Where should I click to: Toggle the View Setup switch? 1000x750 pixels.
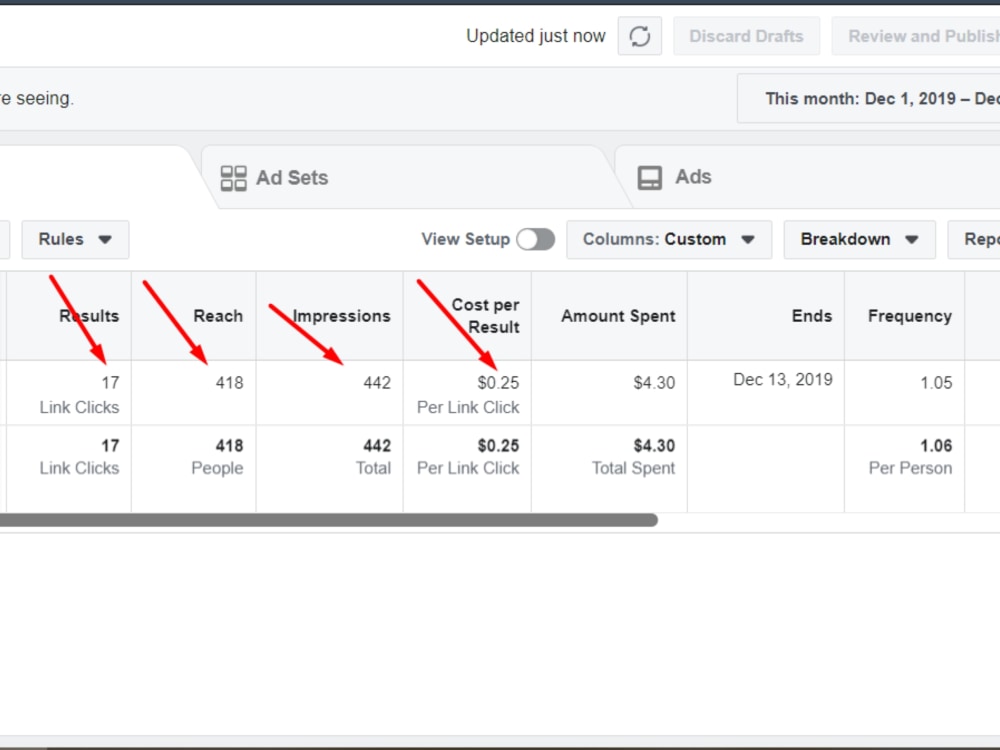click(x=535, y=240)
